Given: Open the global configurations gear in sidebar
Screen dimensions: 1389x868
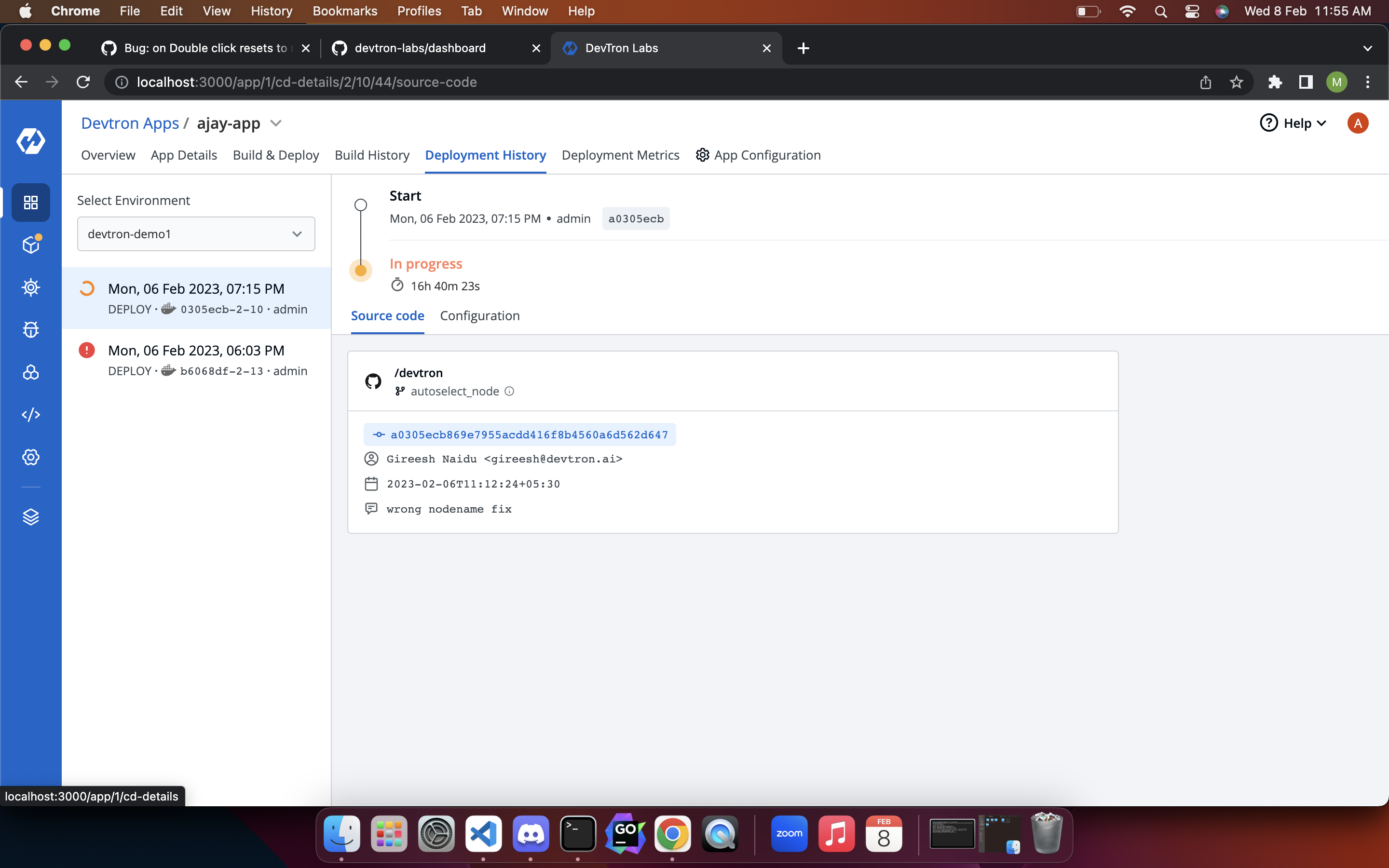Looking at the screenshot, I should coord(30,457).
